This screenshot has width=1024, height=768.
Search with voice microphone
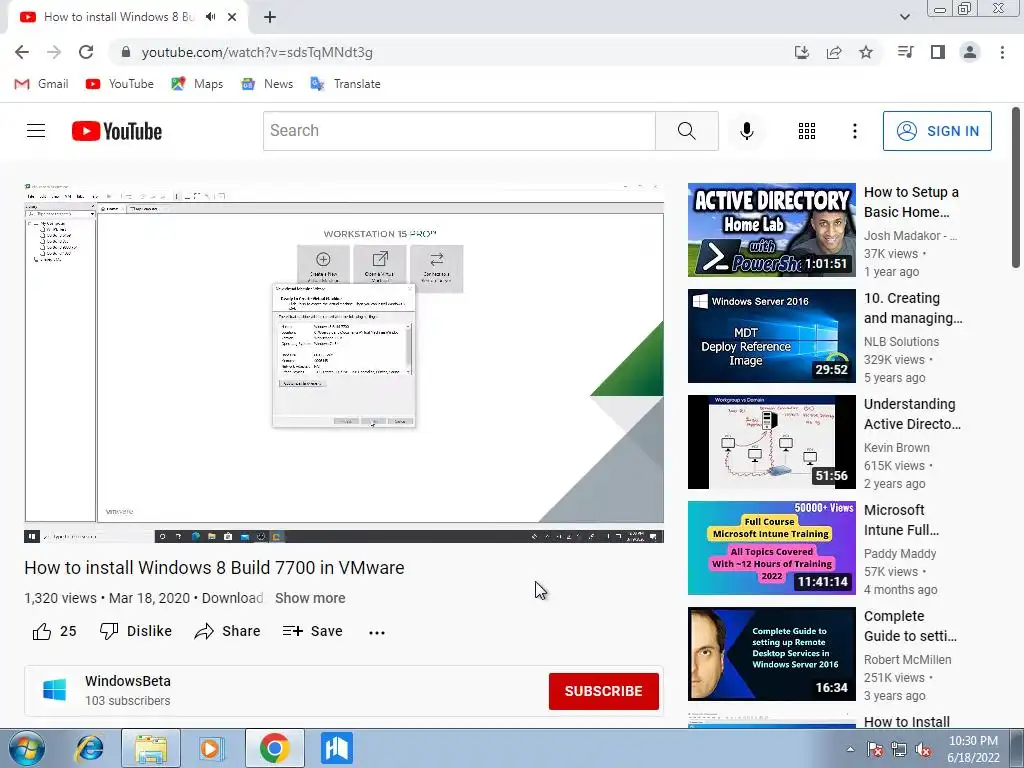(746, 131)
